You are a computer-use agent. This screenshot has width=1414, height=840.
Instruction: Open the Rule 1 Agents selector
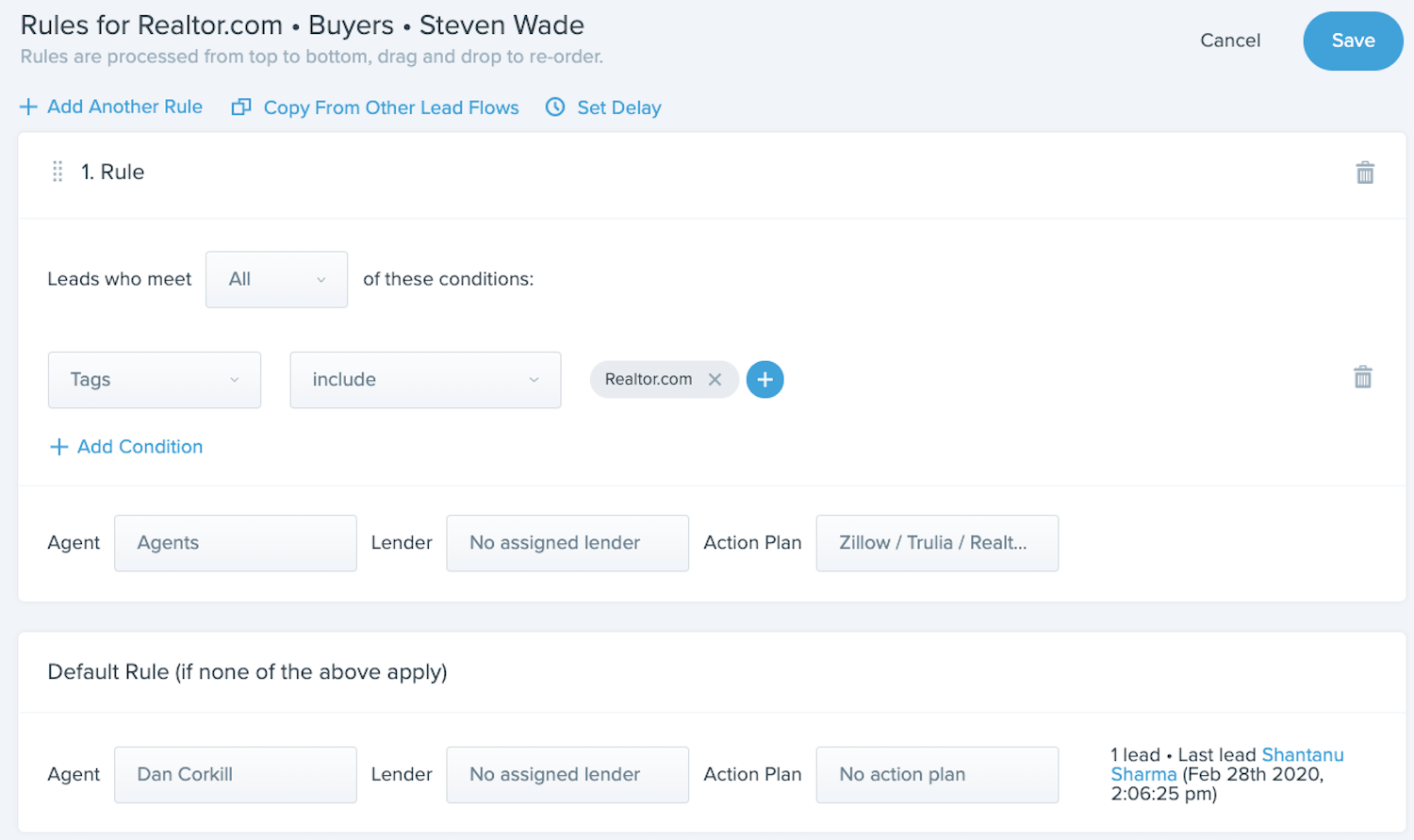click(236, 543)
